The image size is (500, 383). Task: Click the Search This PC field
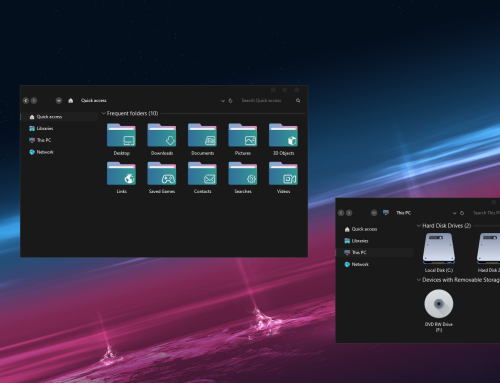coord(486,213)
